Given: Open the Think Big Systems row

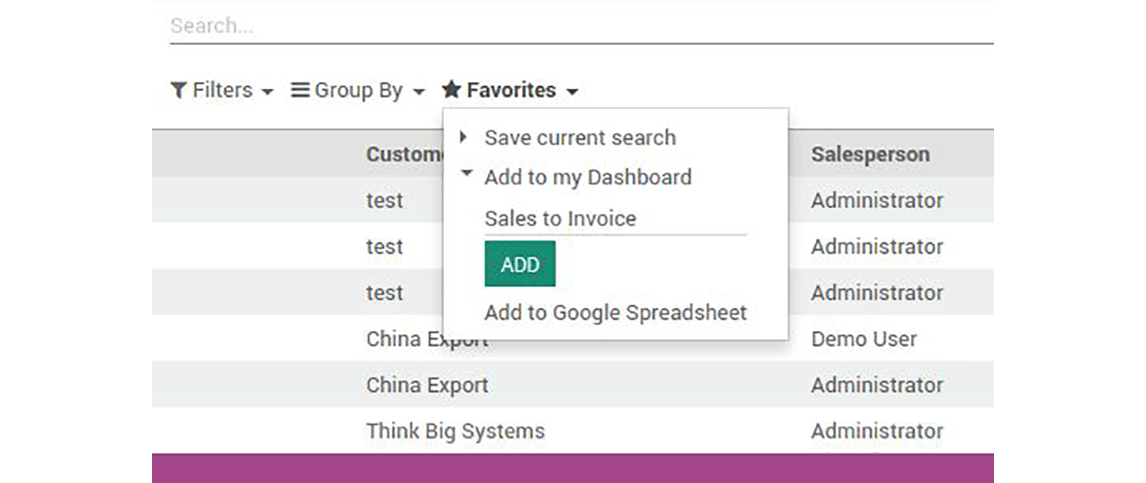Looking at the screenshot, I should point(455,431).
